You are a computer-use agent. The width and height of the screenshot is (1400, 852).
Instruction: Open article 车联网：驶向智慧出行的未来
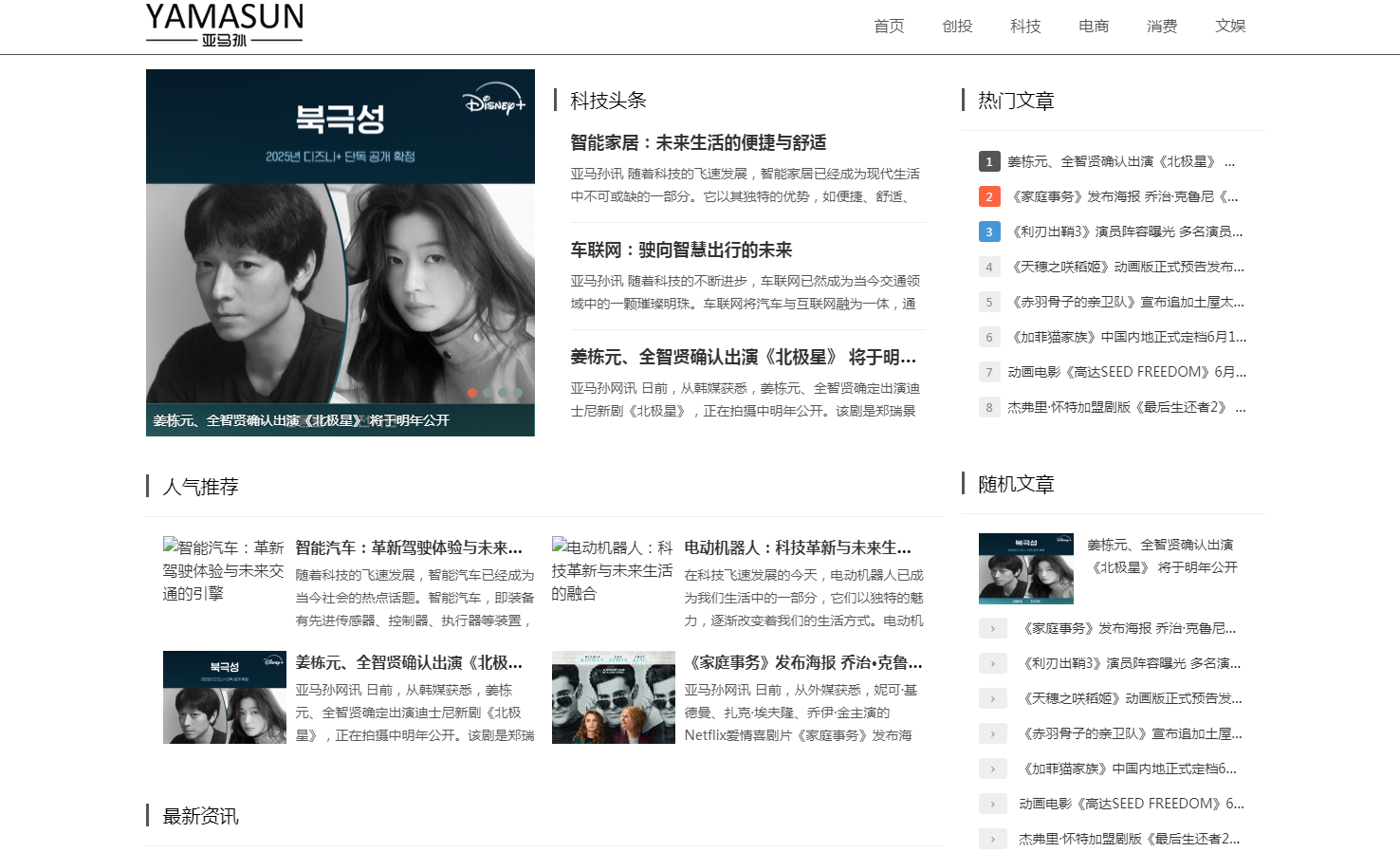681,250
